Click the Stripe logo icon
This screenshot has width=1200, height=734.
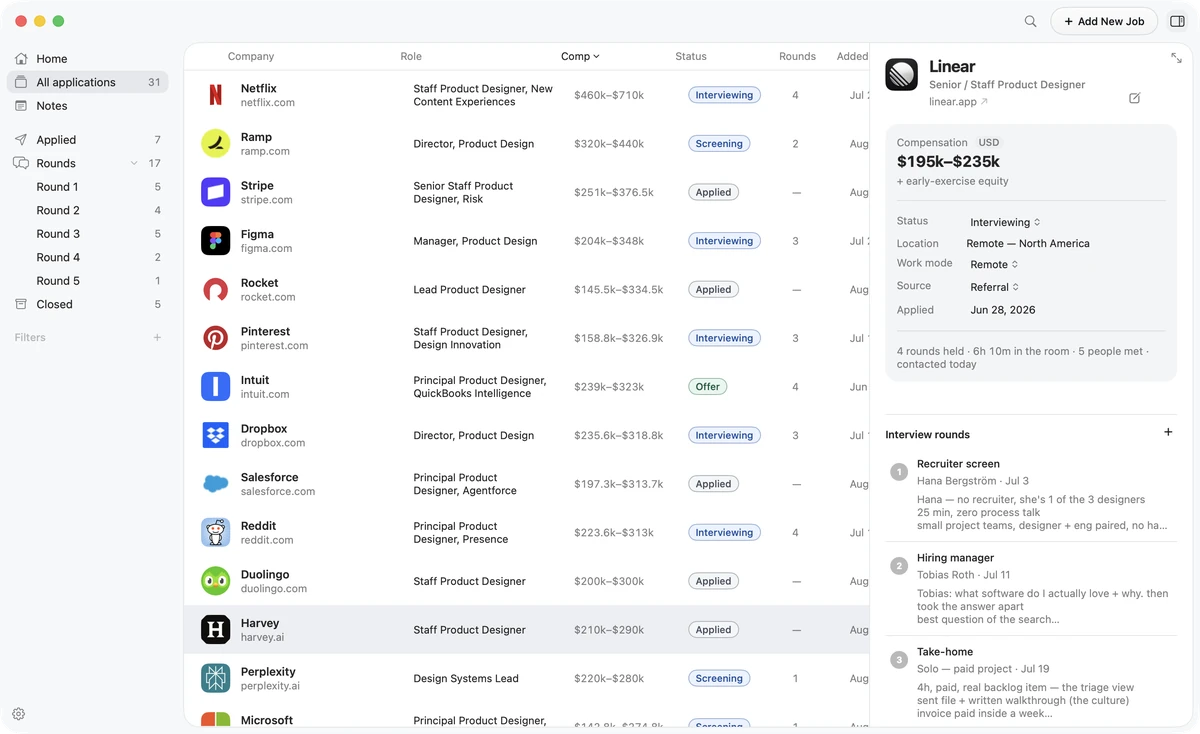click(x=215, y=192)
